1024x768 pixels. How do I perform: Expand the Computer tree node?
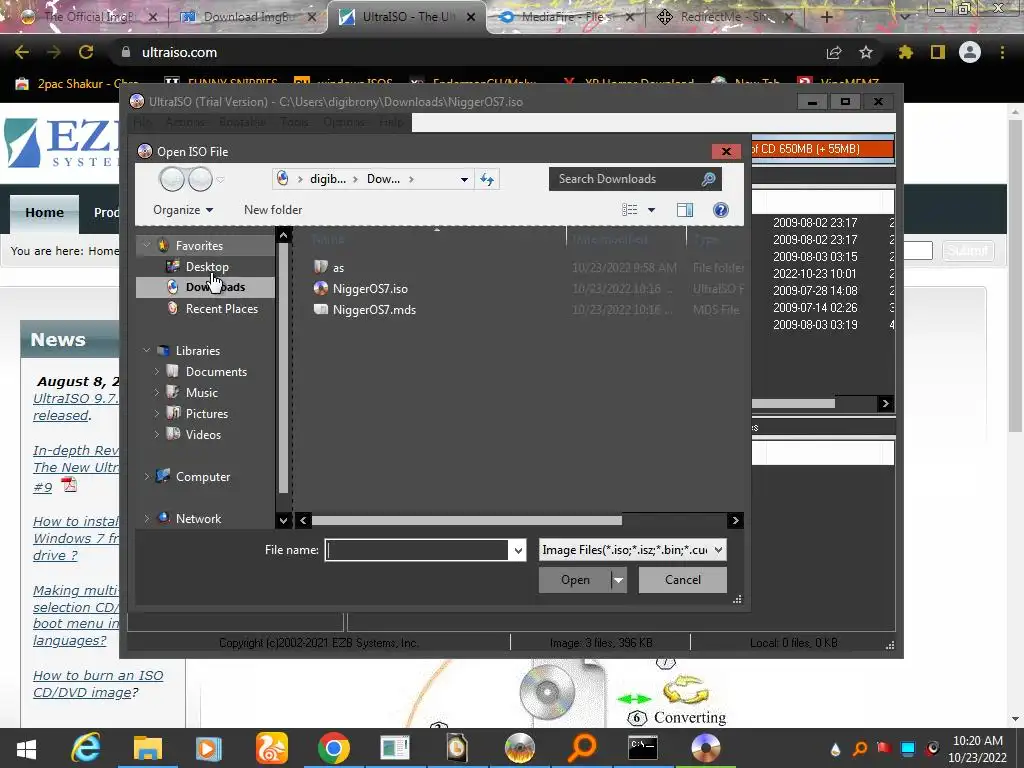(146, 477)
